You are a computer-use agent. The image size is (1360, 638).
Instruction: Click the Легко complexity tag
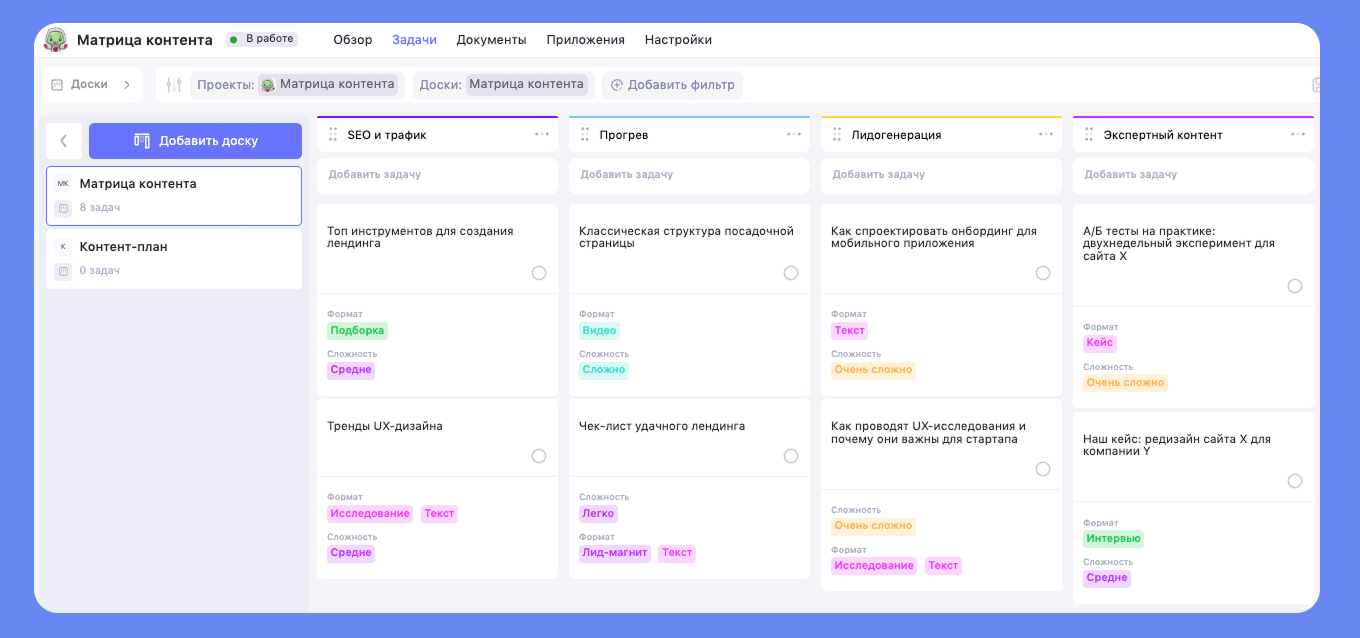[598, 514]
